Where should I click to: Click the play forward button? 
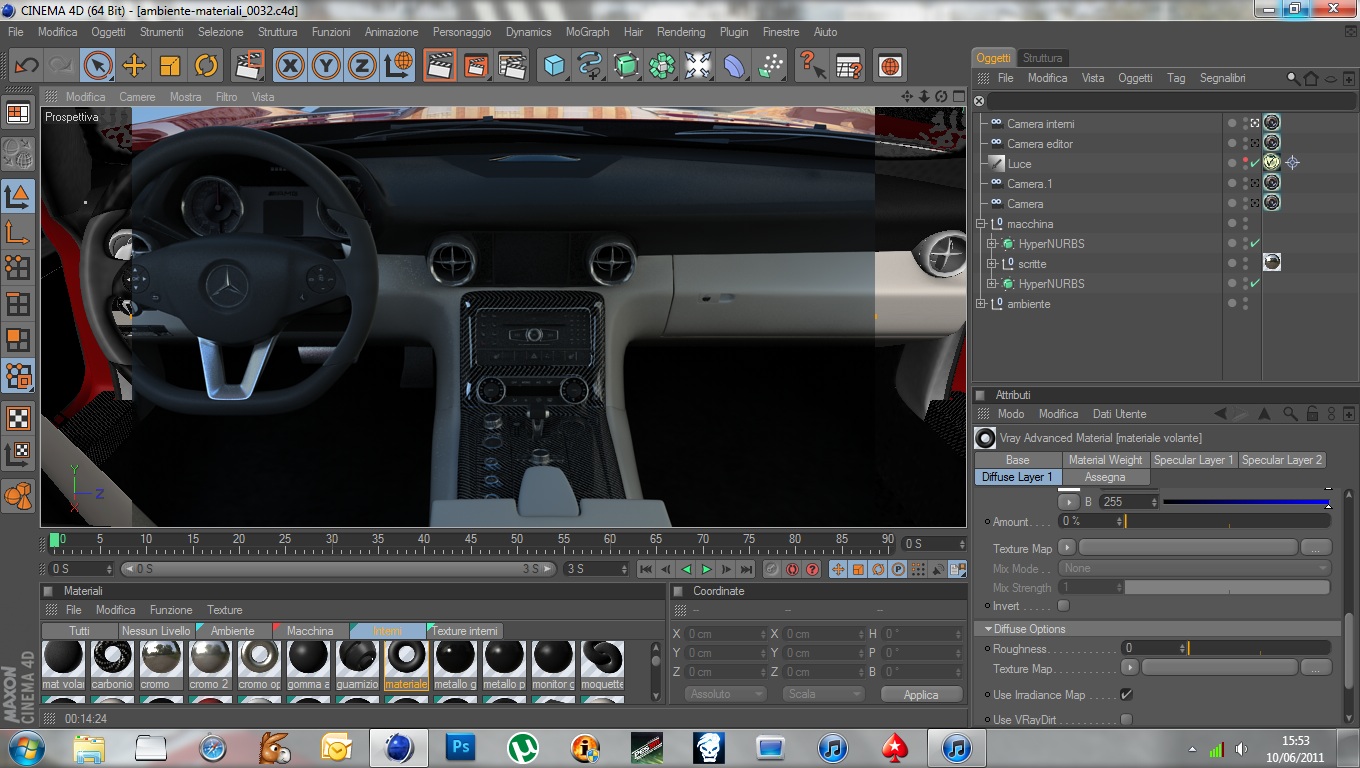point(706,569)
